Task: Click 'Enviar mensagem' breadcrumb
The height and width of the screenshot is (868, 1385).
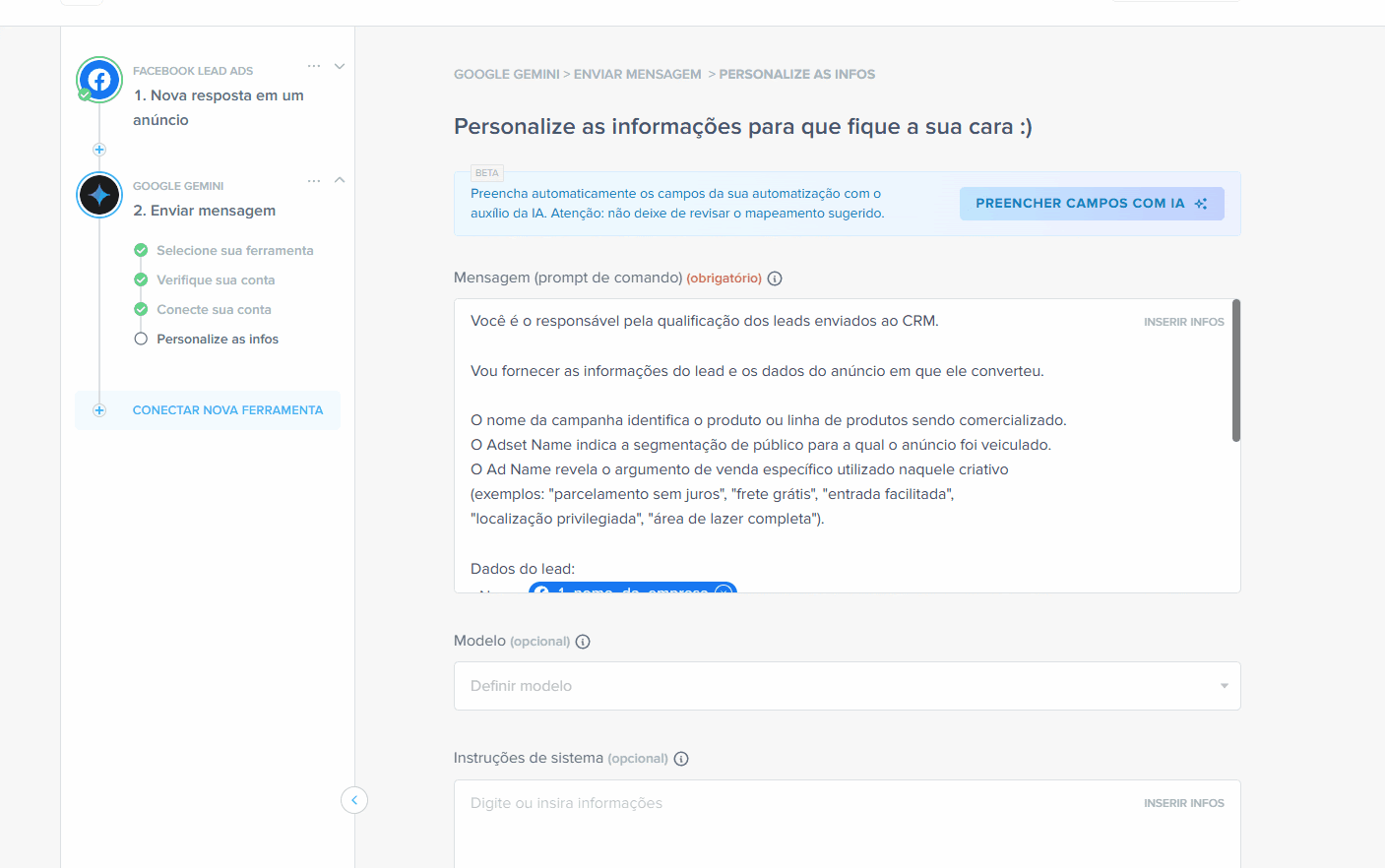Action: coord(638,74)
